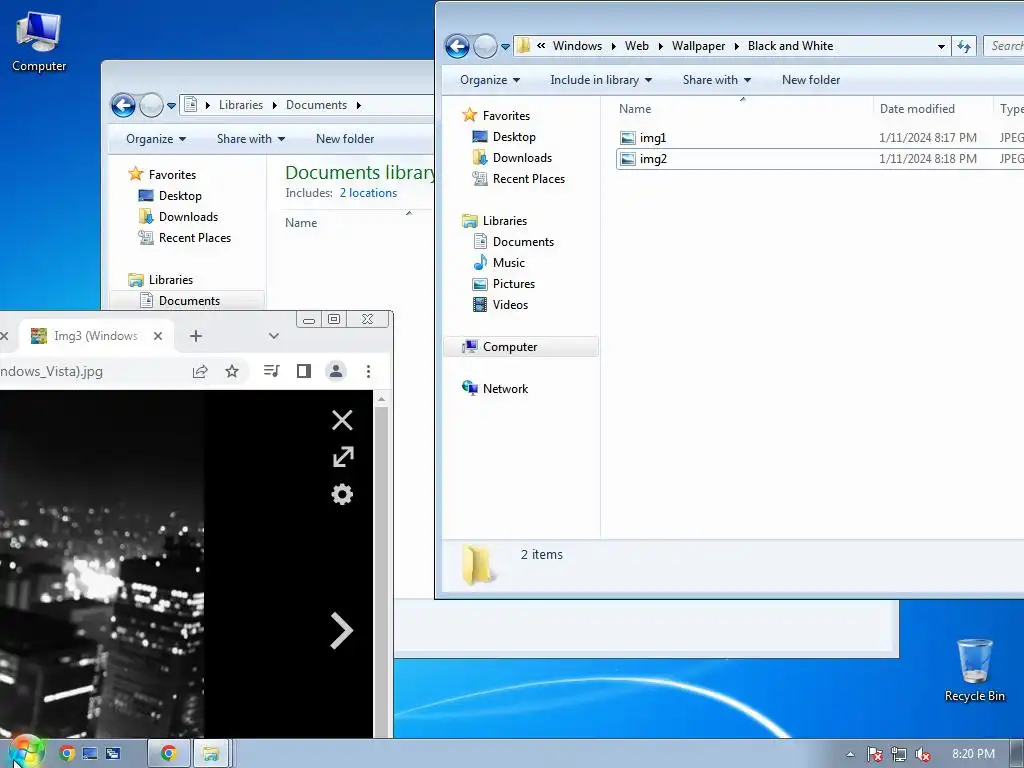
Task: Expand the address bar history dropdown arrow
Action: (941, 46)
